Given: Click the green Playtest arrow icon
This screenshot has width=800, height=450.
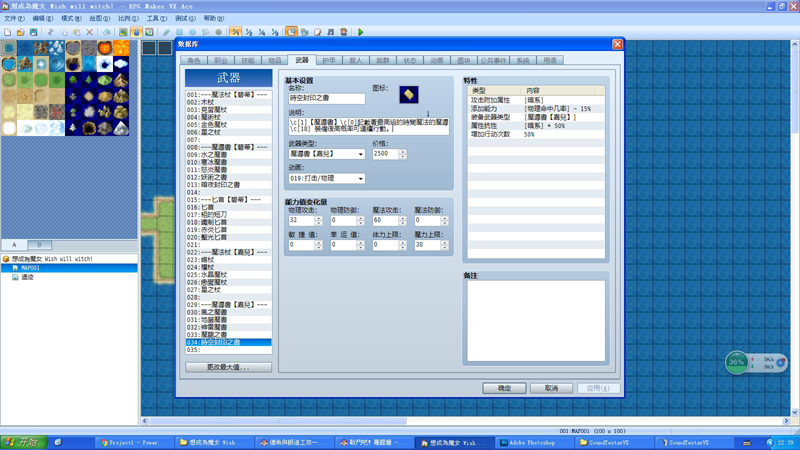Looking at the screenshot, I should (361, 32).
